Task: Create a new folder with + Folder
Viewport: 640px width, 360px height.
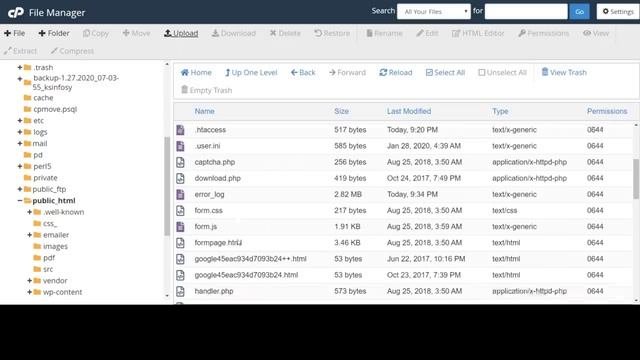Action: [x=54, y=33]
